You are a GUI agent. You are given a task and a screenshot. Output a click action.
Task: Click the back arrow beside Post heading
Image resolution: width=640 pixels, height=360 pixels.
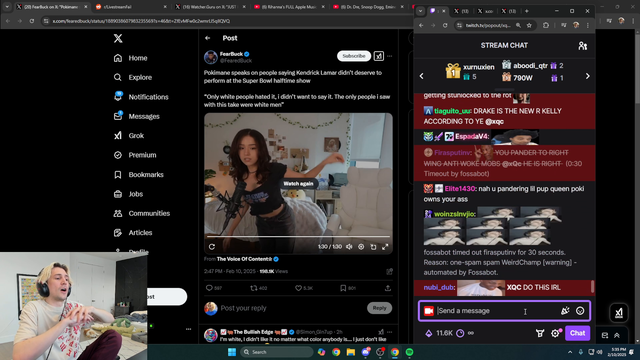(208, 38)
